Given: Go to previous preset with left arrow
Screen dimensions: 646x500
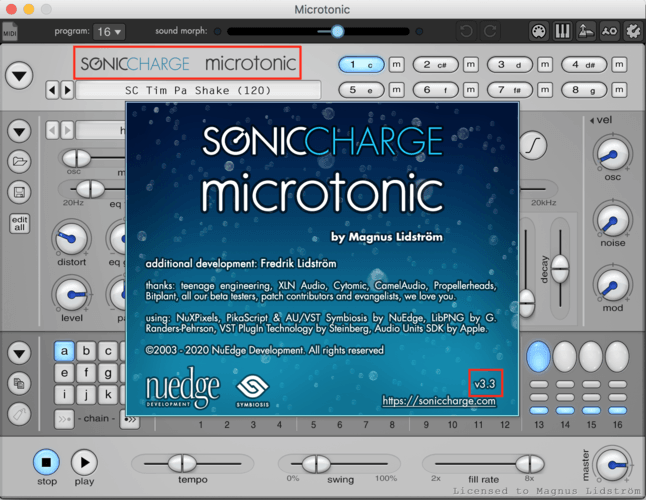Looking at the screenshot, I should (x=52, y=90).
